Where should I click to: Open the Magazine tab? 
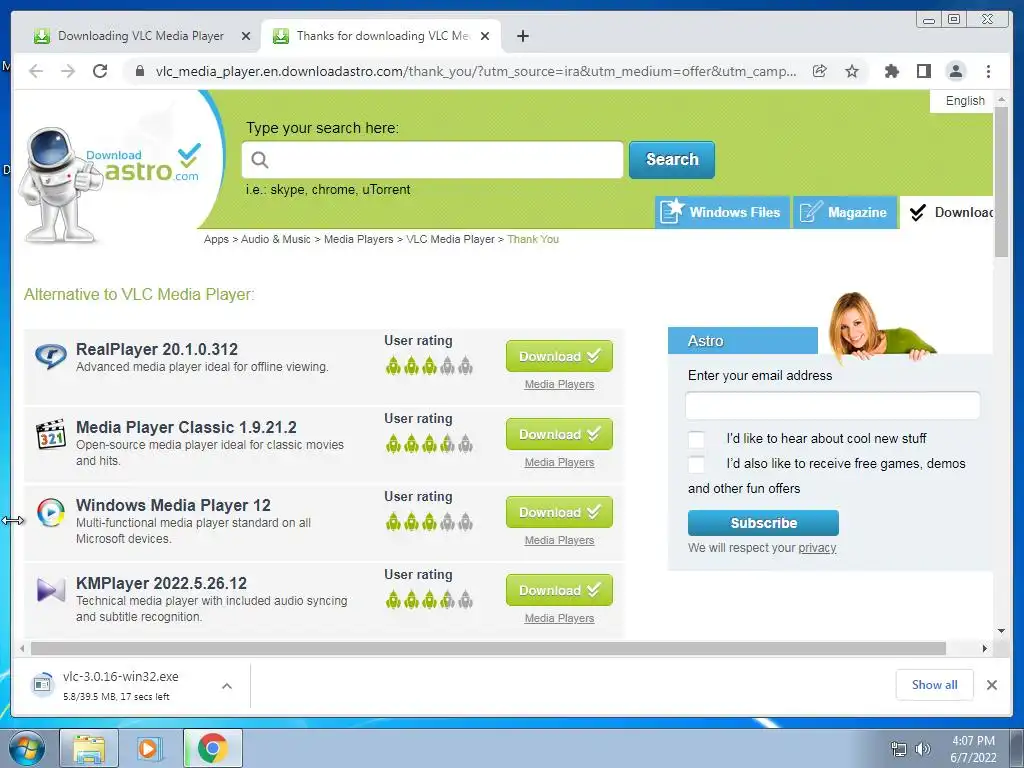[844, 212]
